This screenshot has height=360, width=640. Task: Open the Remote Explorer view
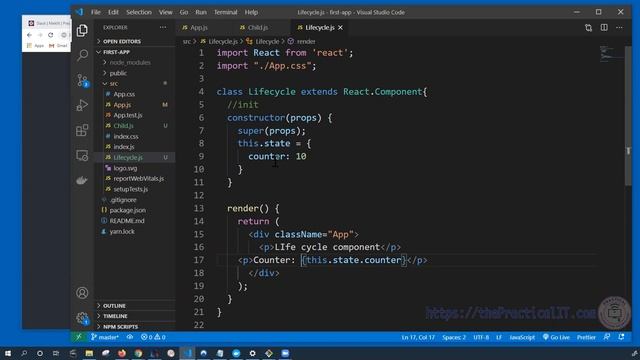click(82, 156)
